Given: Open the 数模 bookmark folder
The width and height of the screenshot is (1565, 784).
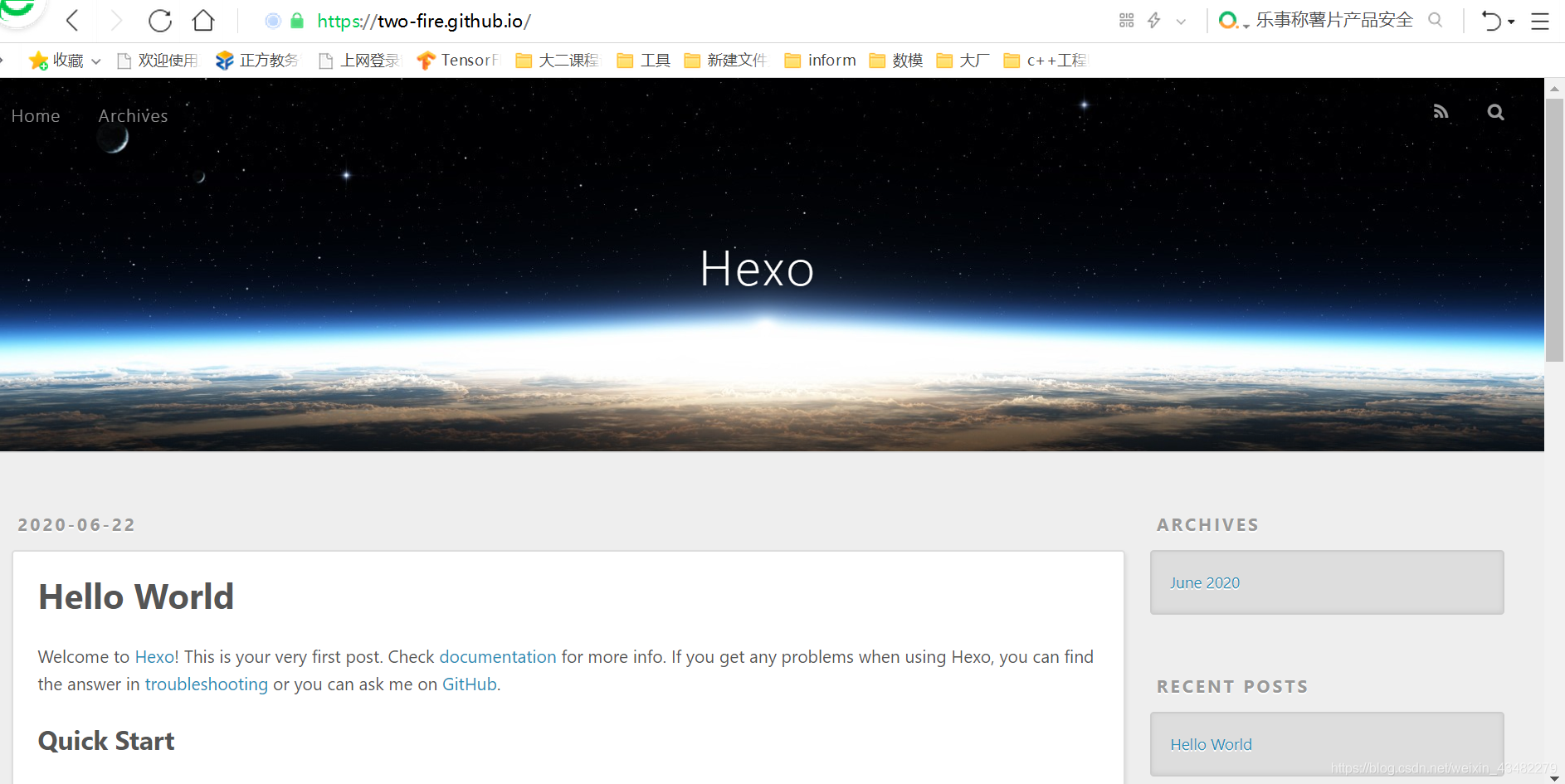Looking at the screenshot, I should click(896, 61).
